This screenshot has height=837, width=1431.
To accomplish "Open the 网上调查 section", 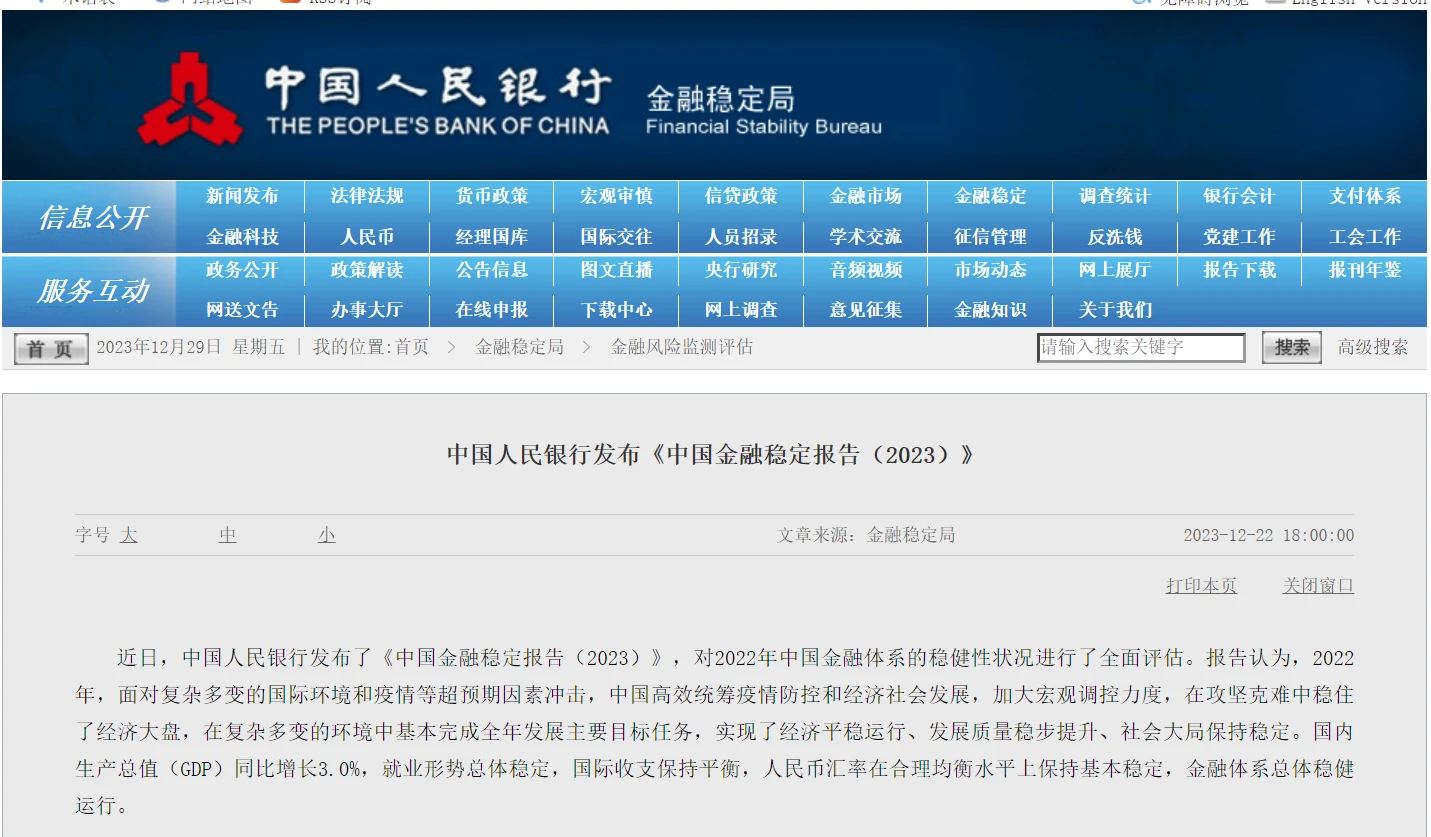I will [740, 309].
